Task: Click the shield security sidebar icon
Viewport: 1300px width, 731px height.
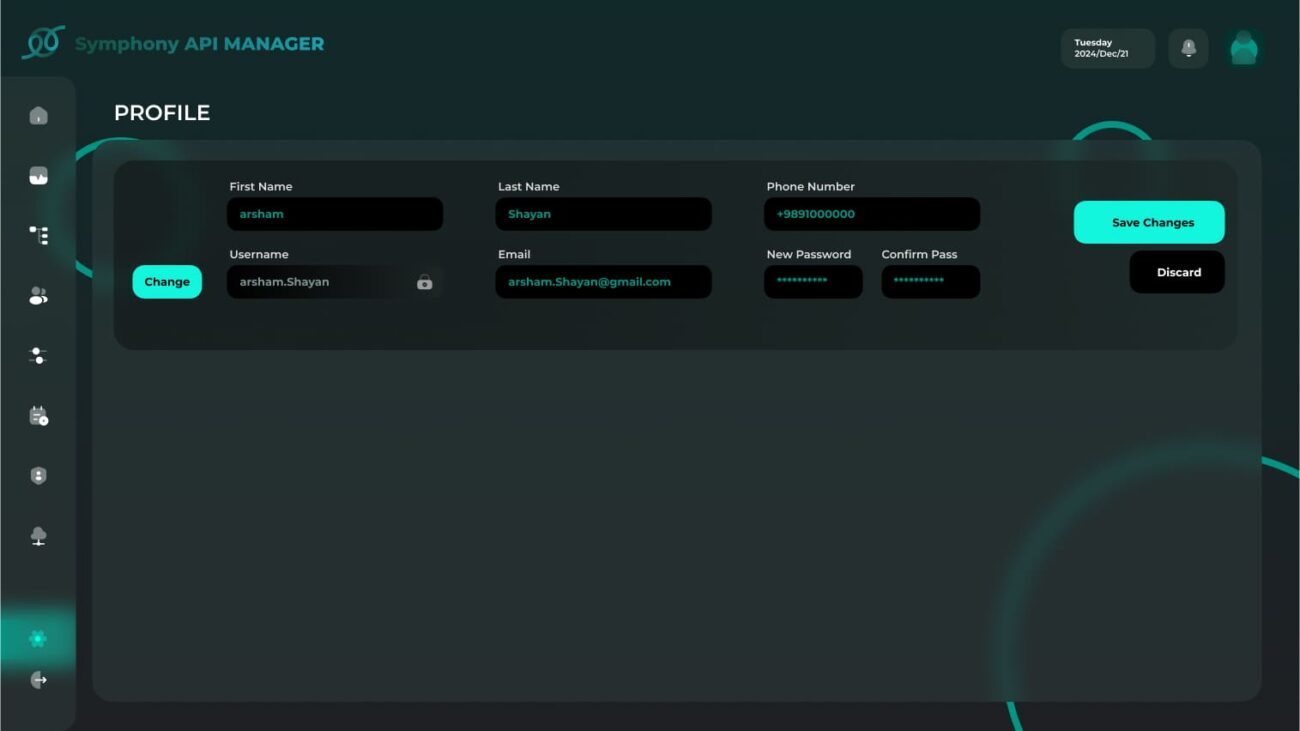Action: 38,476
